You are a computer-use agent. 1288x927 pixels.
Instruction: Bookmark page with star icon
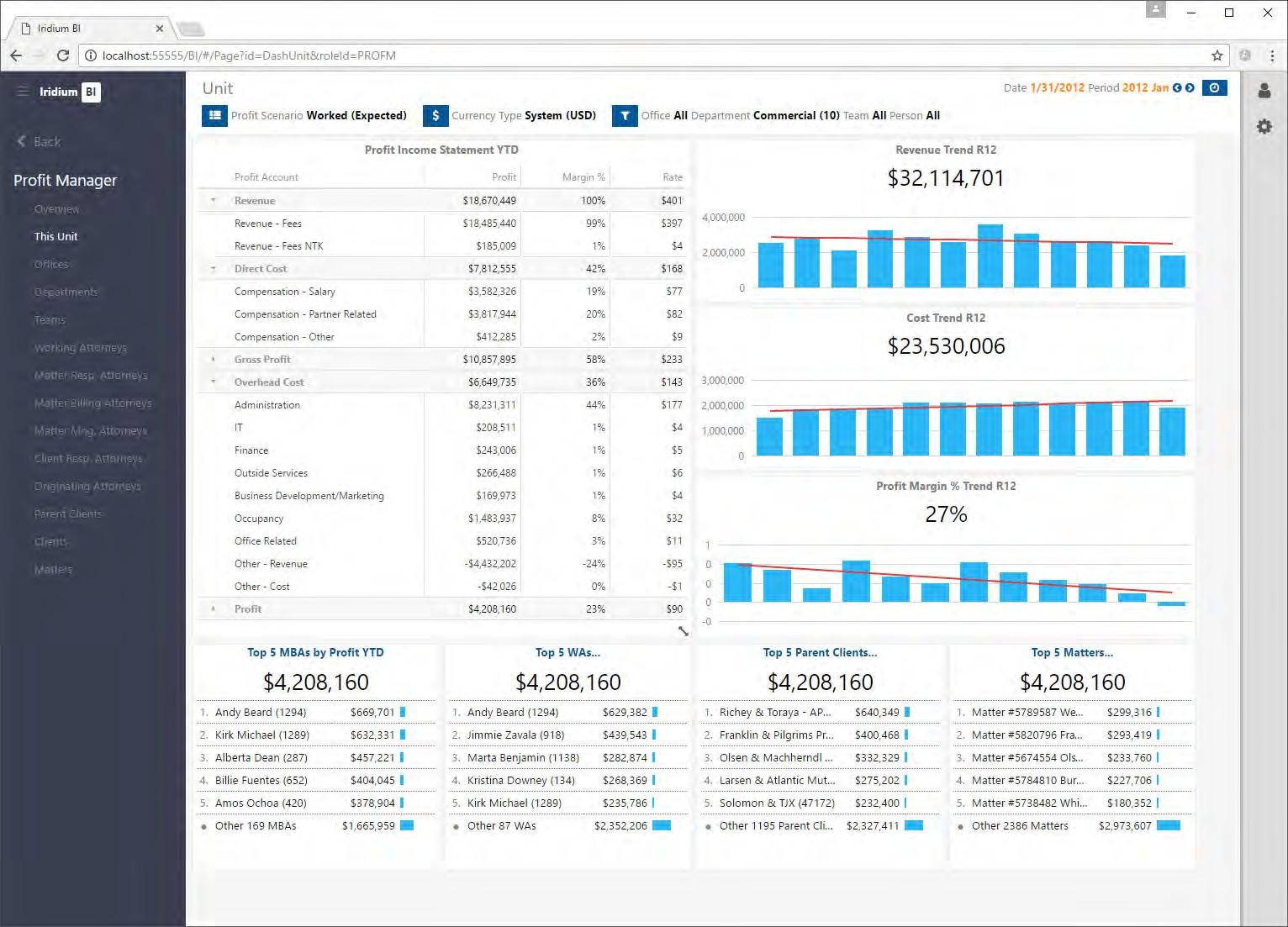tap(1217, 55)
